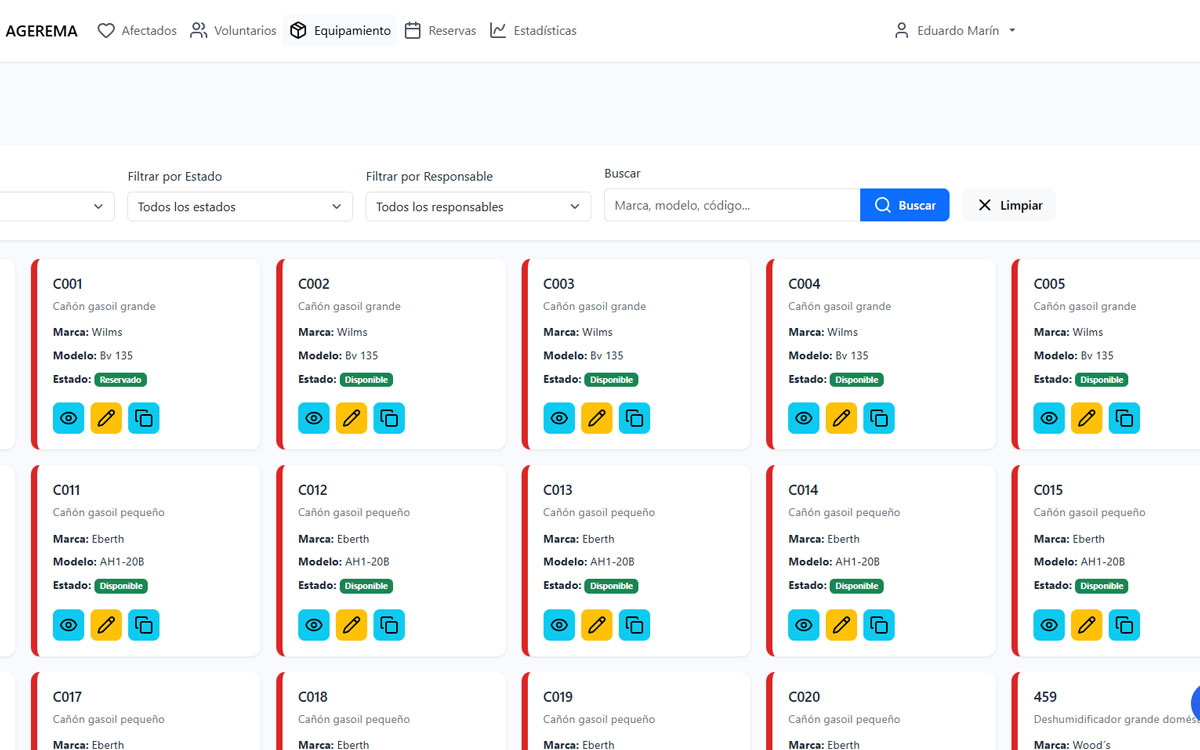Expand the Todos los responsables dropdown

(x=478, y=207)
